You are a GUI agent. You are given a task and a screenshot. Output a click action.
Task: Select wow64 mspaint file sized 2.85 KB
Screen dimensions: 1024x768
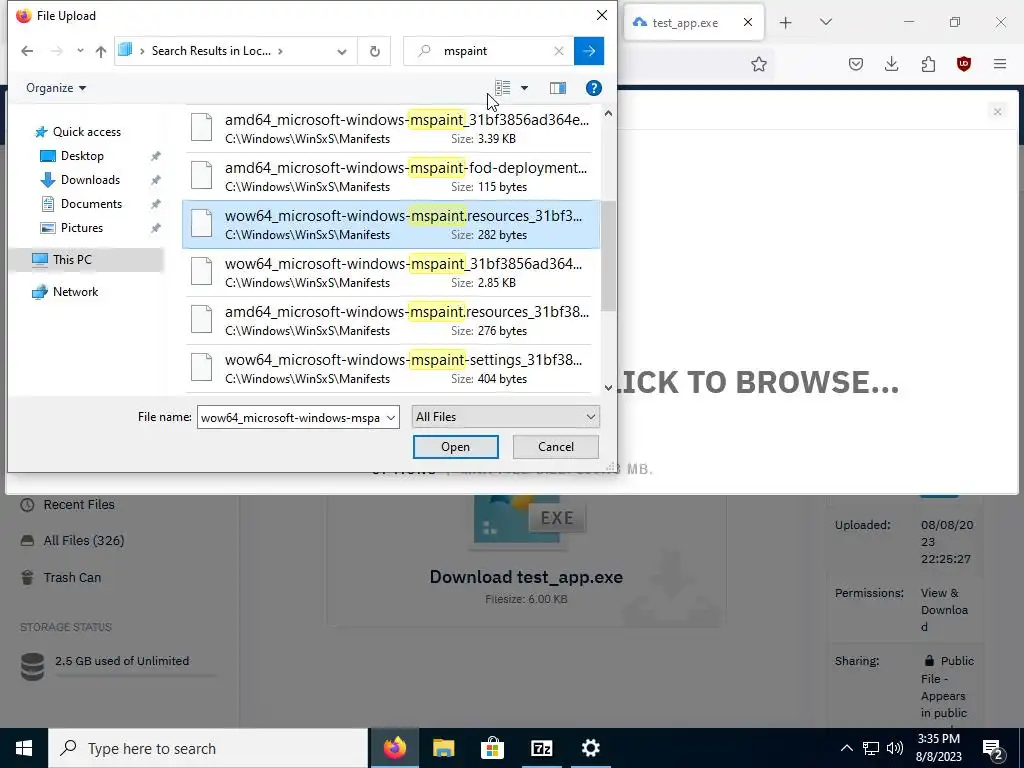point(391,272)
